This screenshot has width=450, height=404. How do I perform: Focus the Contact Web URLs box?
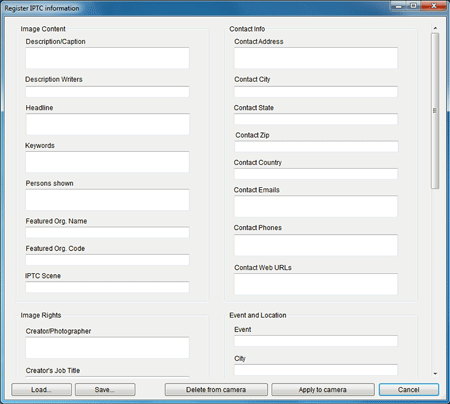316,284
